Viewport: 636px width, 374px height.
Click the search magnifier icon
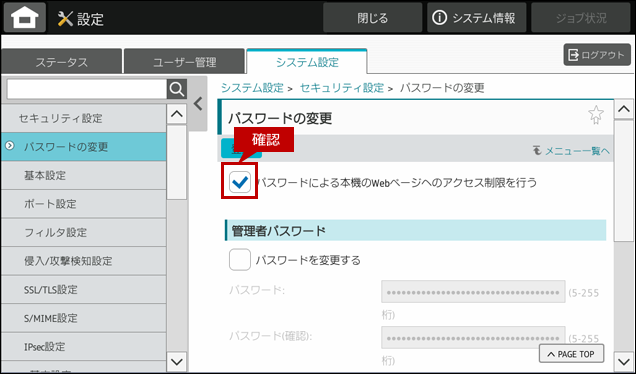(x=177, y=89)
